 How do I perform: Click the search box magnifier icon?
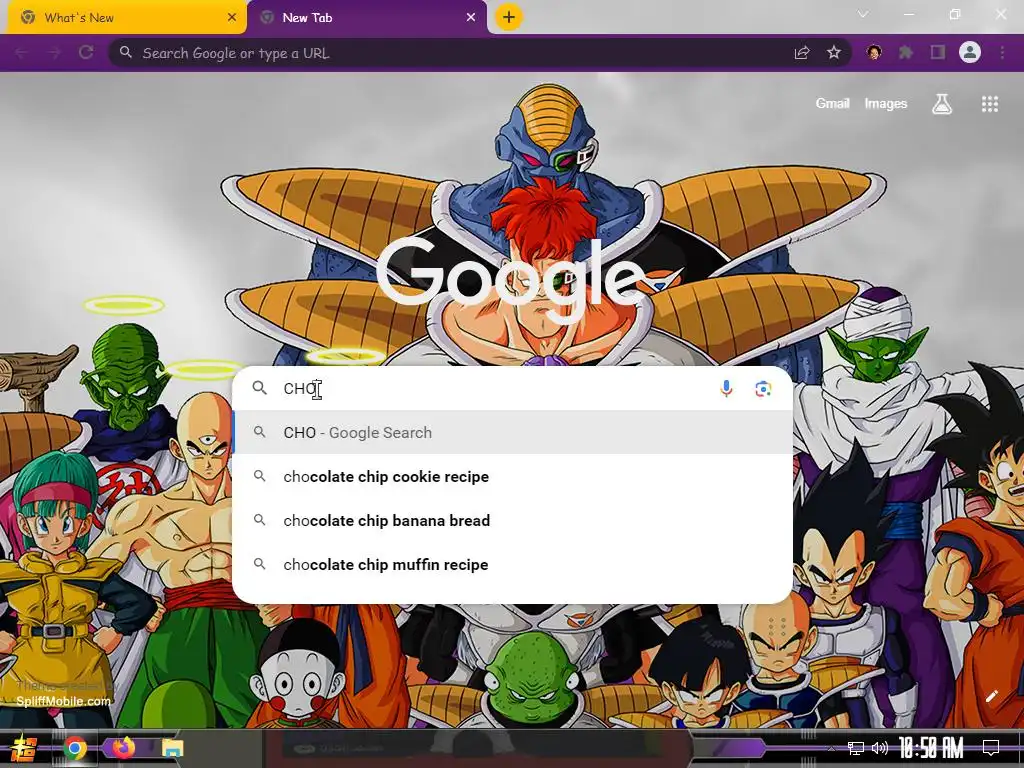(259, 388)
